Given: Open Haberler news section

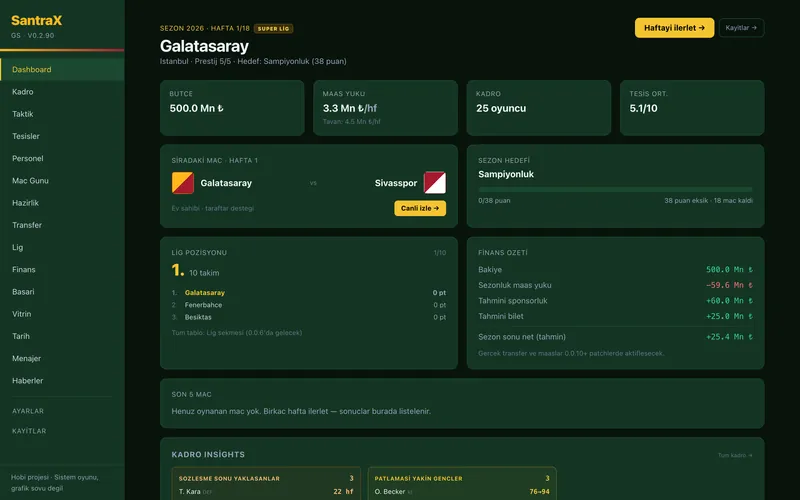Looking at the screenshot, I should (x=62, y=380).
